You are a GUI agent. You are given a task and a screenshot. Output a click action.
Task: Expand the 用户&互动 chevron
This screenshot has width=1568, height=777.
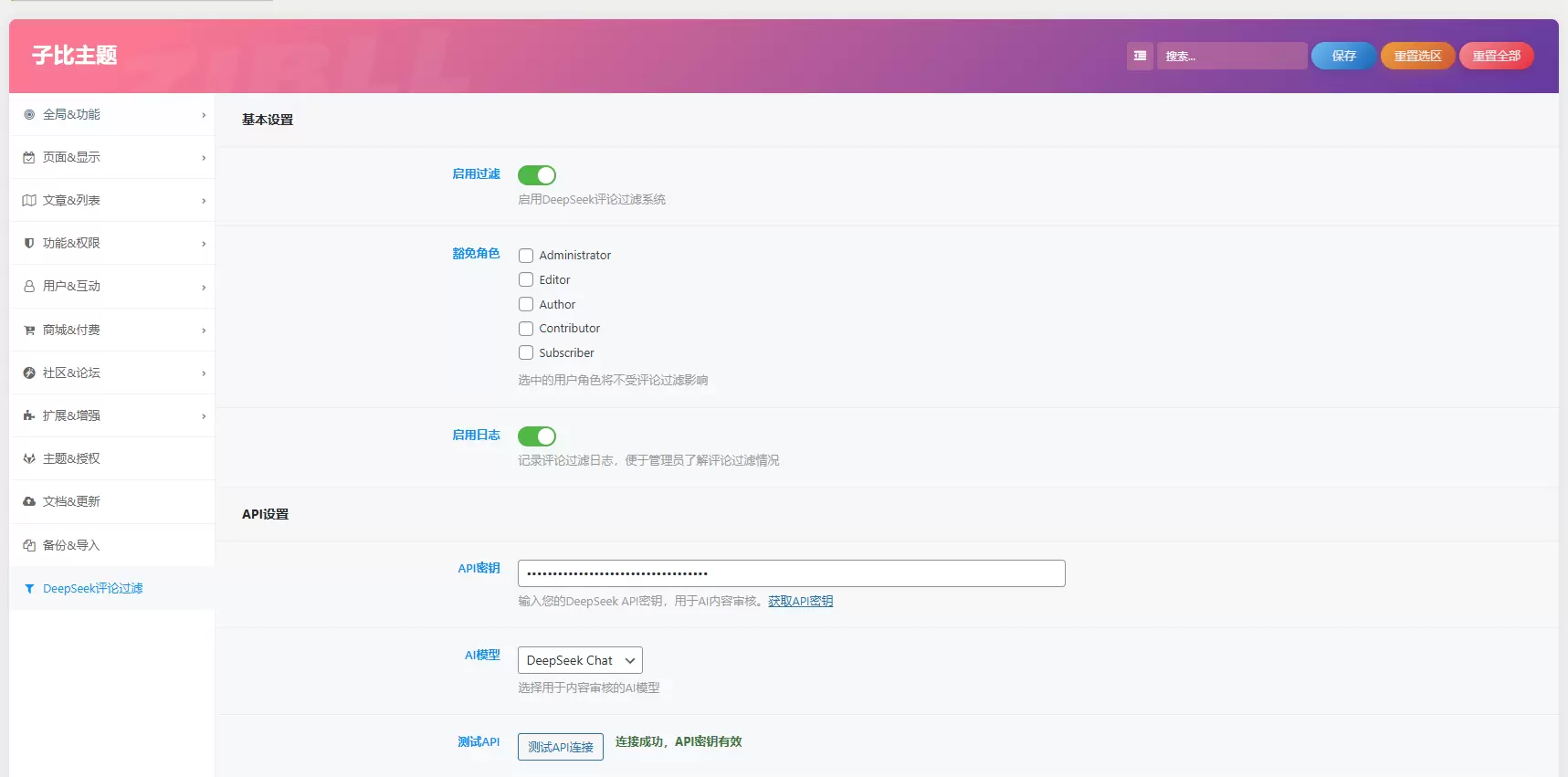click(204, 288)
